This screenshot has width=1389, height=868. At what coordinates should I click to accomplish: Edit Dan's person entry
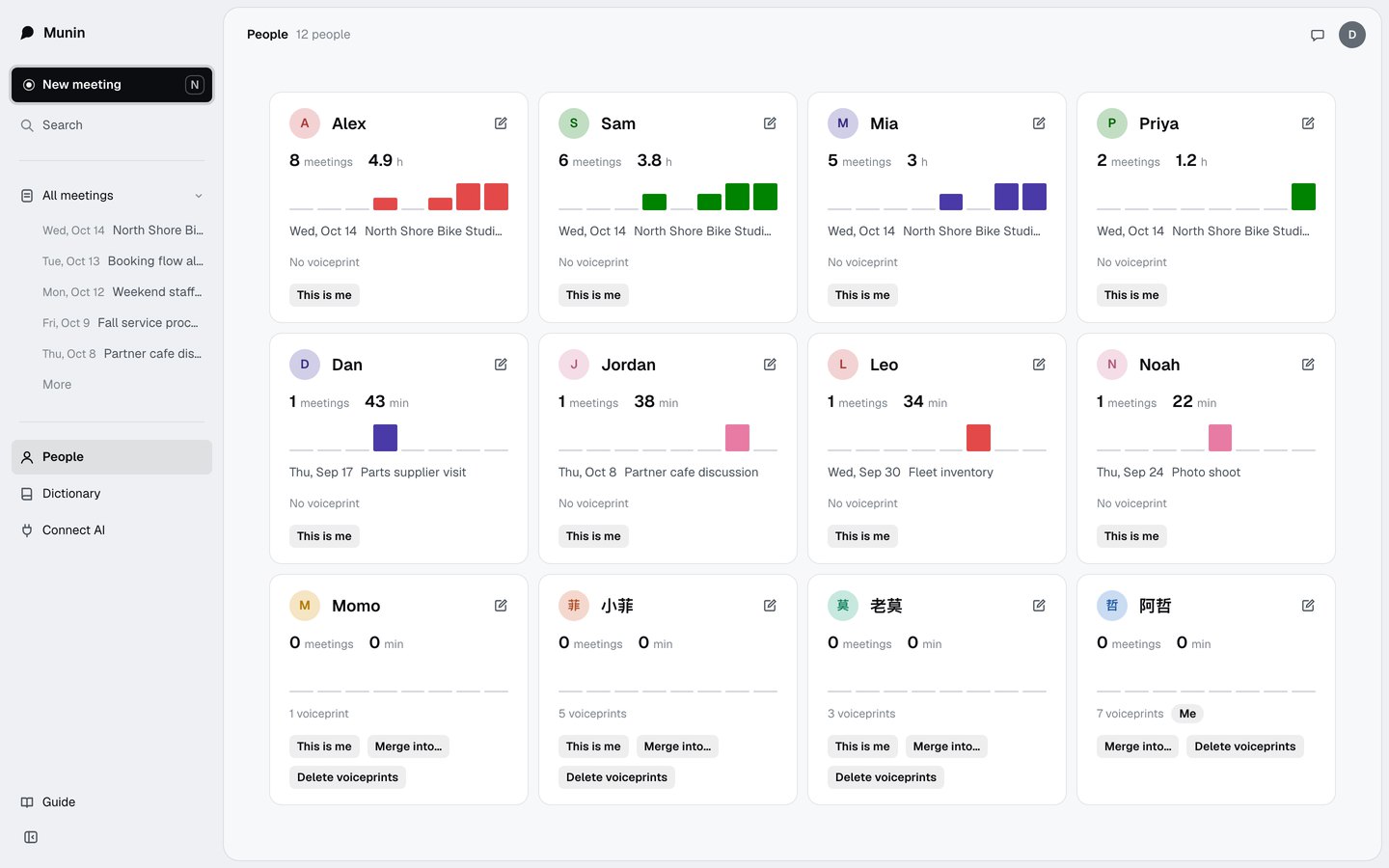point(501,365)
